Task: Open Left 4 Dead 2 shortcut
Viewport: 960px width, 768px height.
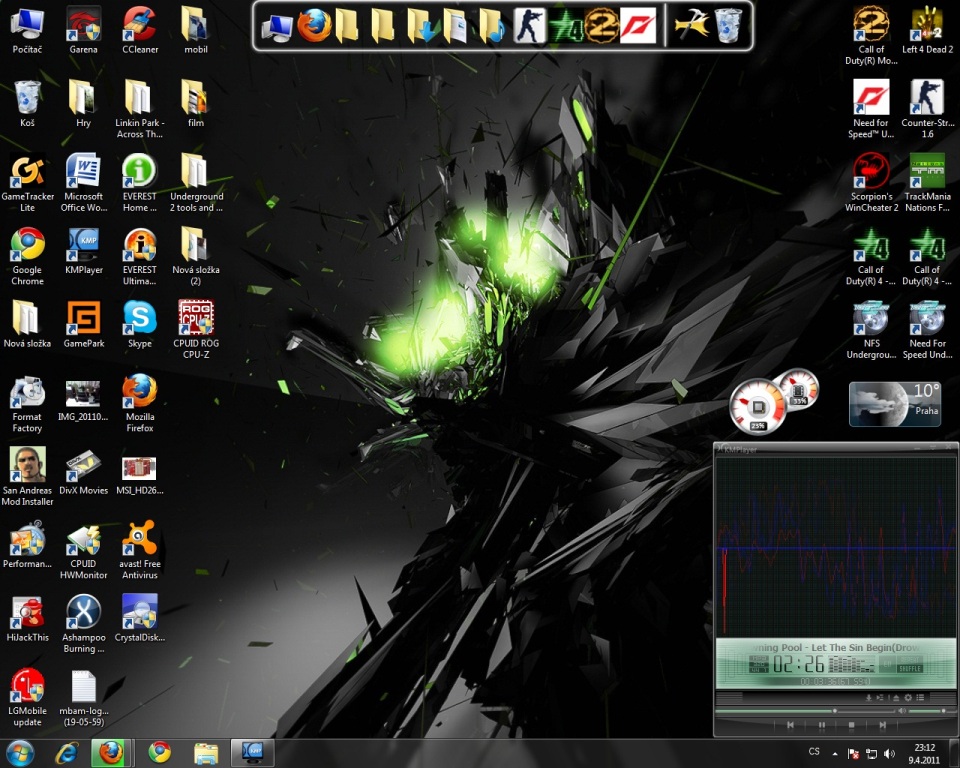Action: tap(926, 24)
